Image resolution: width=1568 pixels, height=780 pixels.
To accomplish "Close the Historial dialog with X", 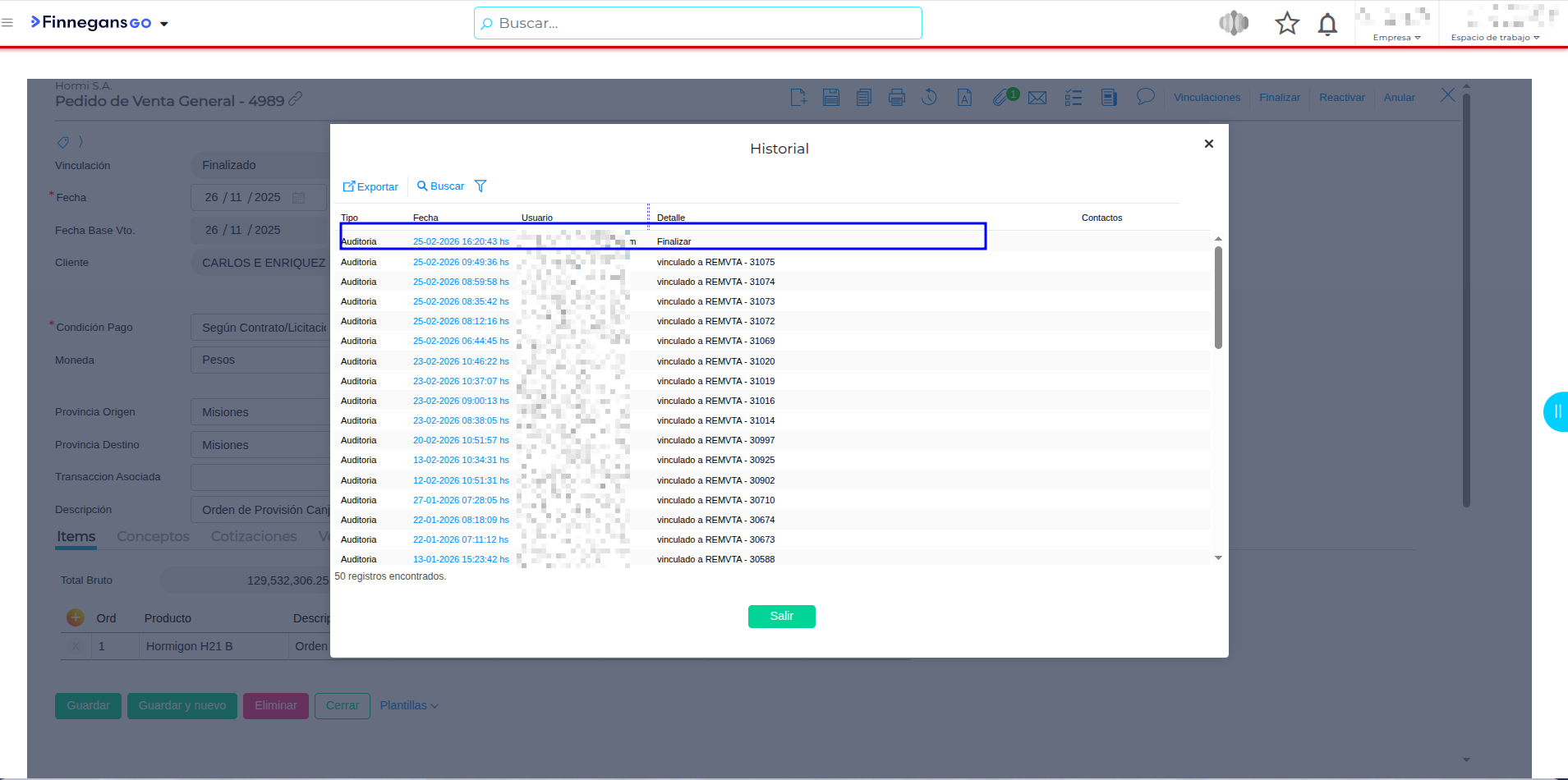I will pyautogui.click(x=1208, y=144).
